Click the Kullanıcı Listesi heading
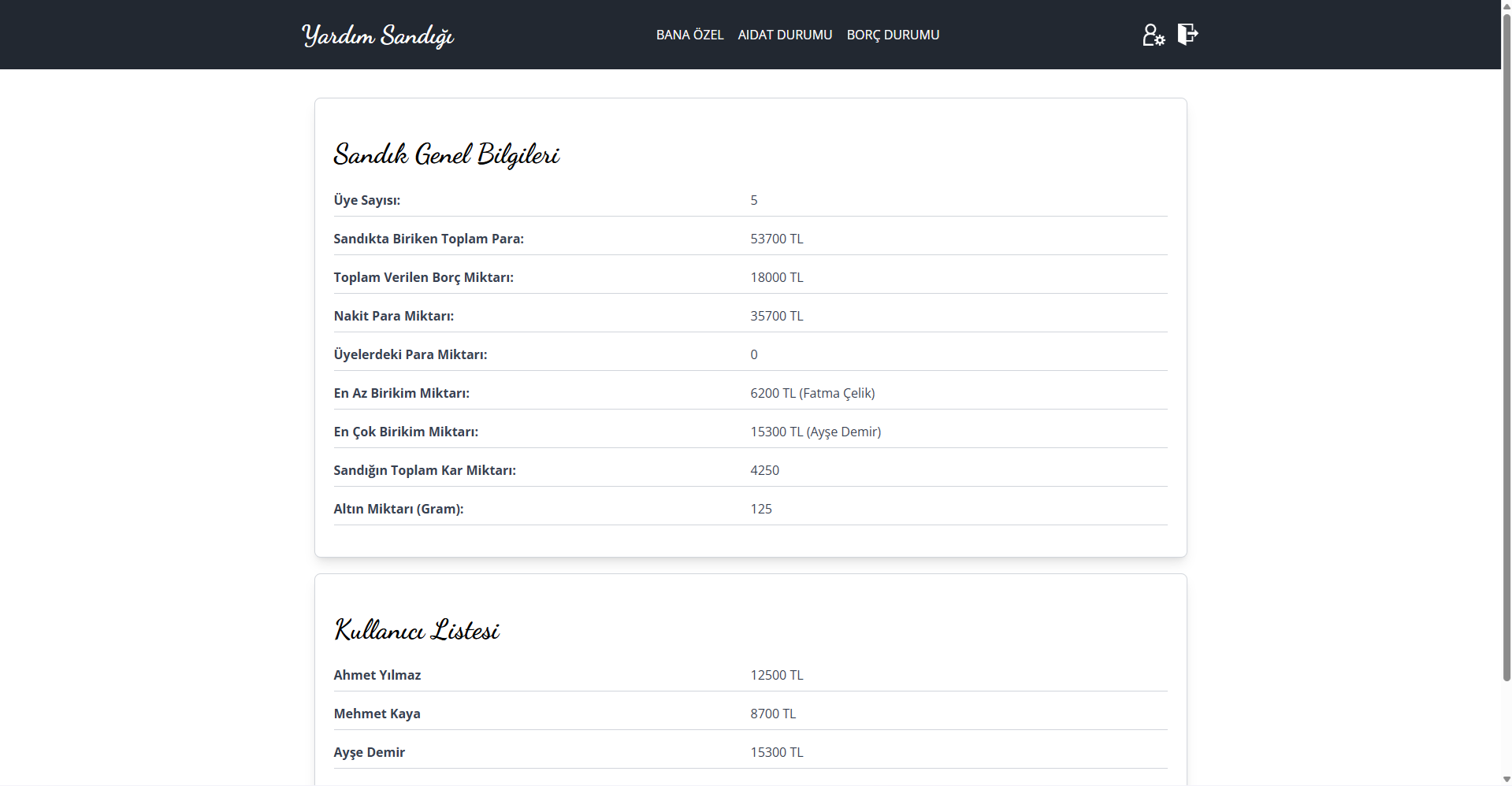Screen dimensions: 1512x786 [417, 630]
